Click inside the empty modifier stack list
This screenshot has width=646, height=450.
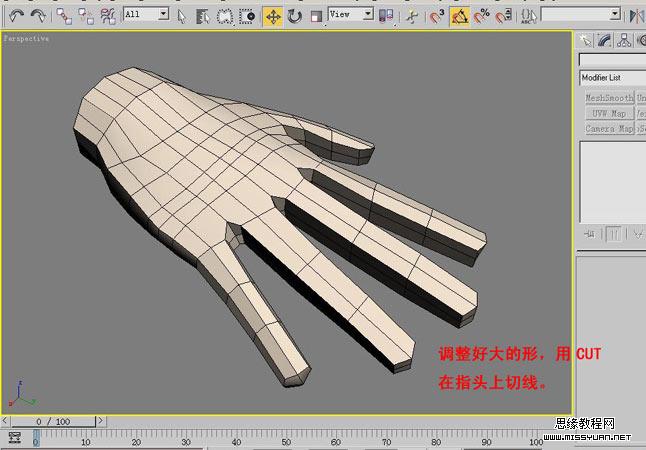tap(613, 182)
